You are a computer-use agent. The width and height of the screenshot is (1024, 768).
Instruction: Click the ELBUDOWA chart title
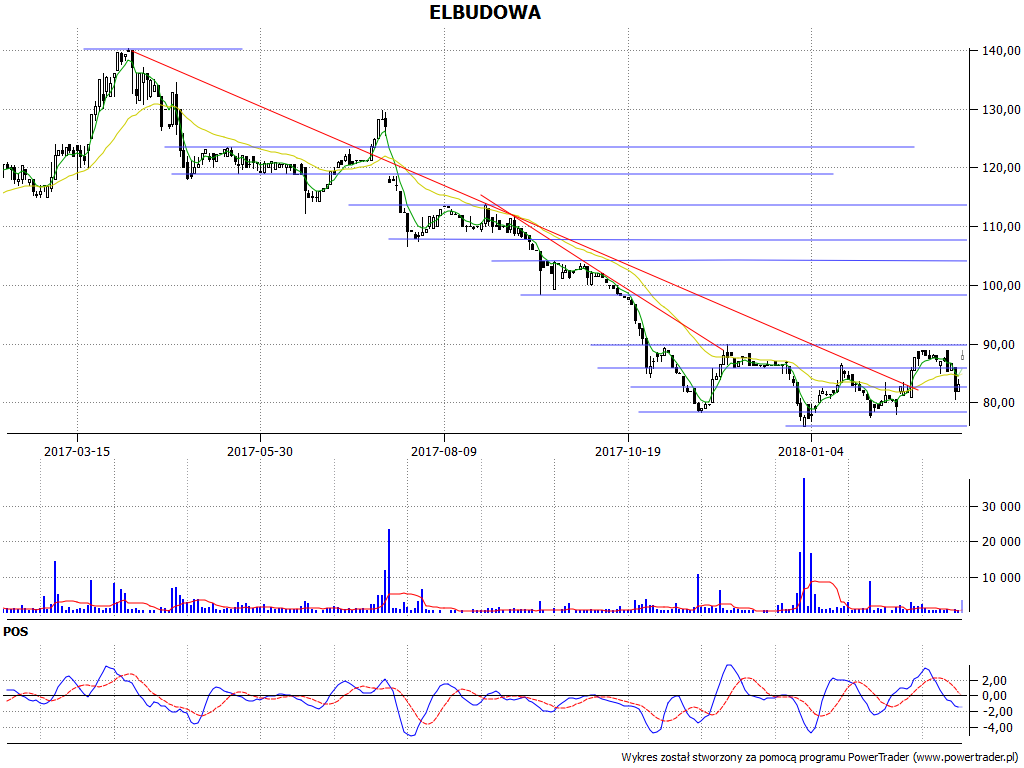pos(485,12)
